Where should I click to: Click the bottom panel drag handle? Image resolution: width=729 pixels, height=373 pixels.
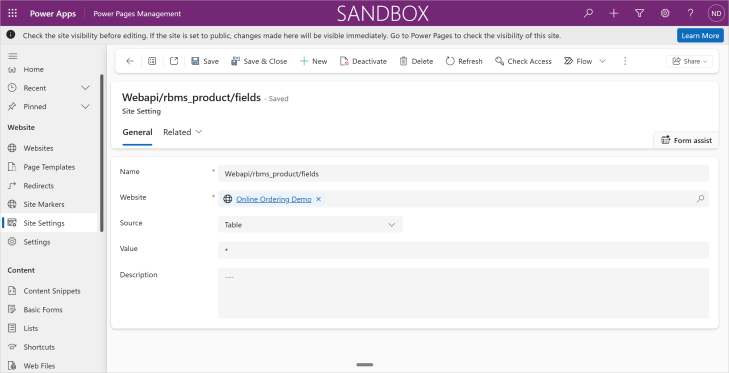click(x=364, y=365)
